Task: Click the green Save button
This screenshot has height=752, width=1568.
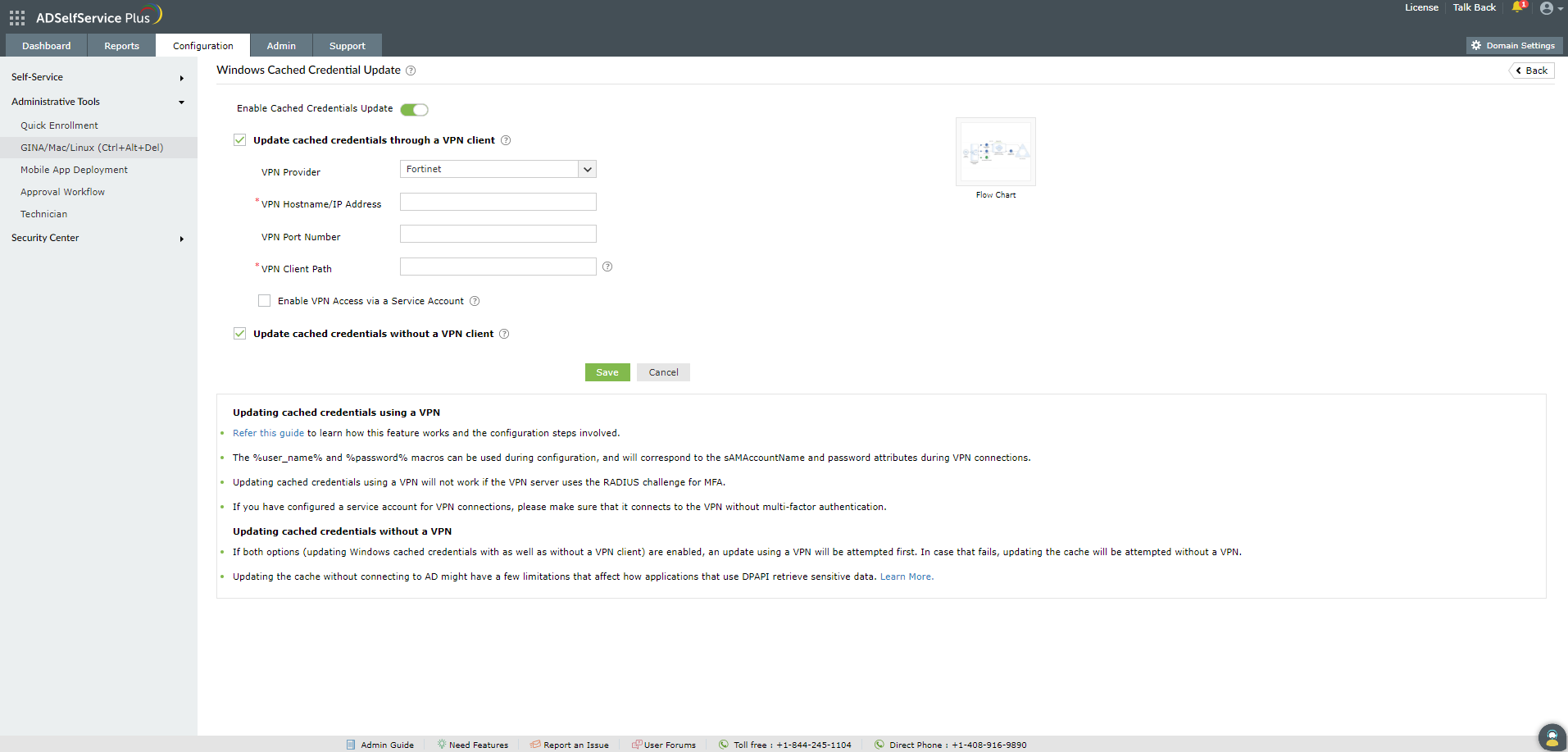Action: [x=607, y=372]
